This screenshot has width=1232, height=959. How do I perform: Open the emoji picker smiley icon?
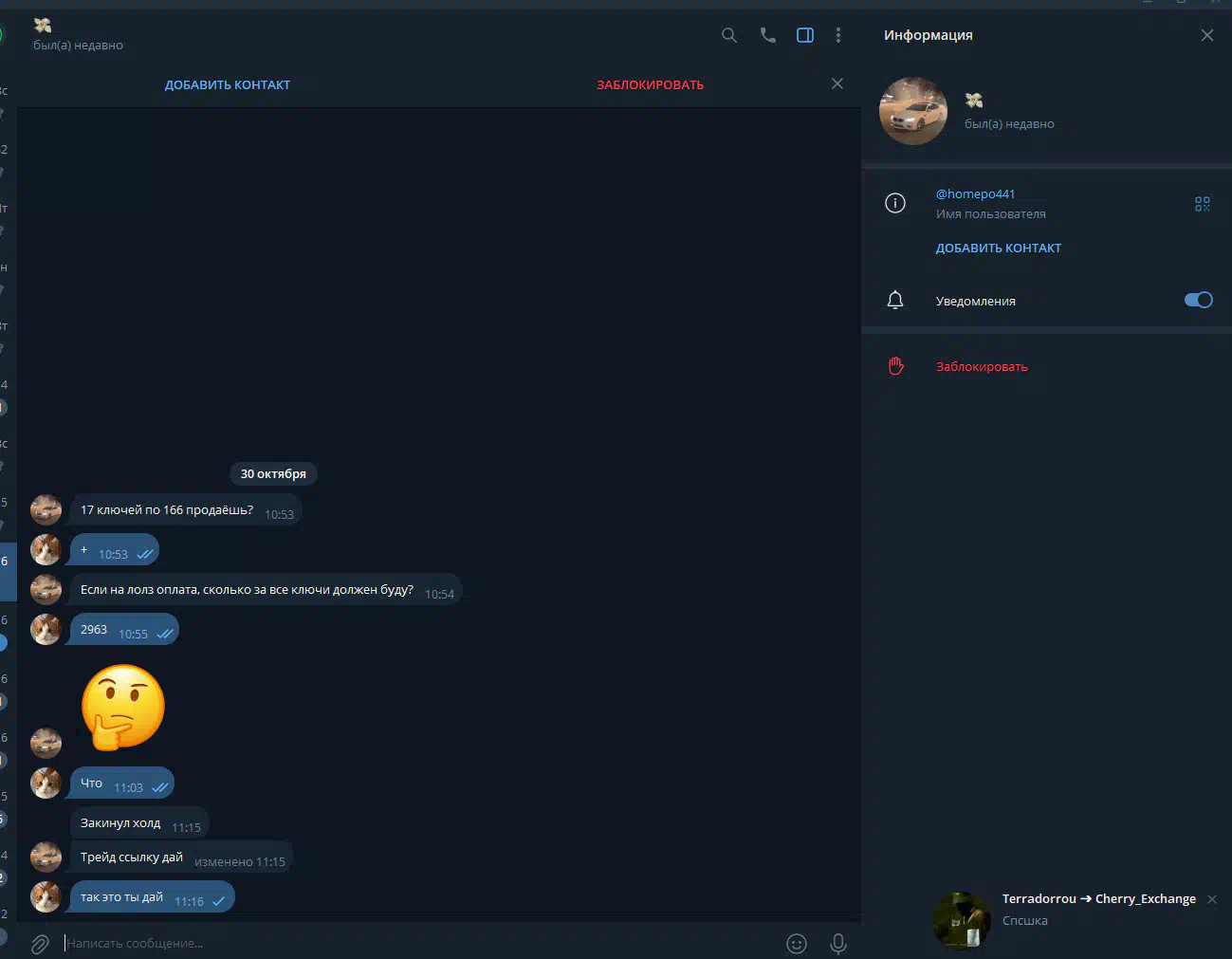click(x=797, y=943)
